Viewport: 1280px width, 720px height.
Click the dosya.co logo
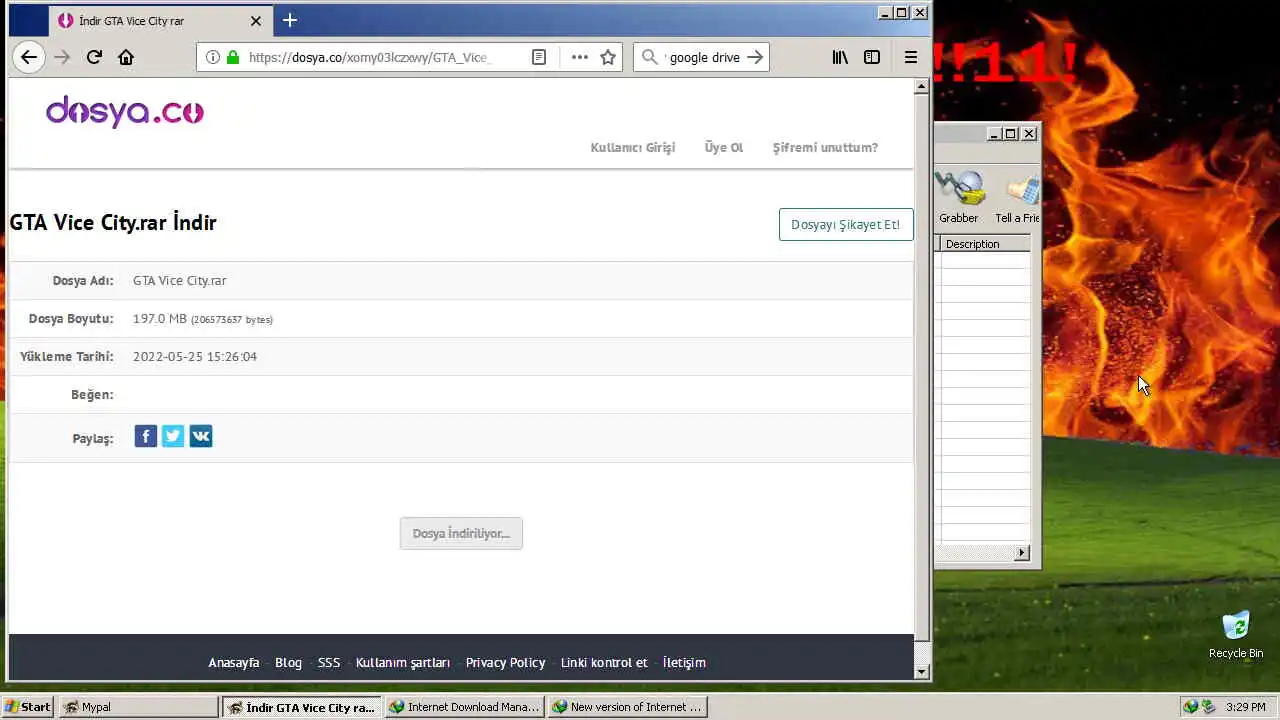pos(125,111)
